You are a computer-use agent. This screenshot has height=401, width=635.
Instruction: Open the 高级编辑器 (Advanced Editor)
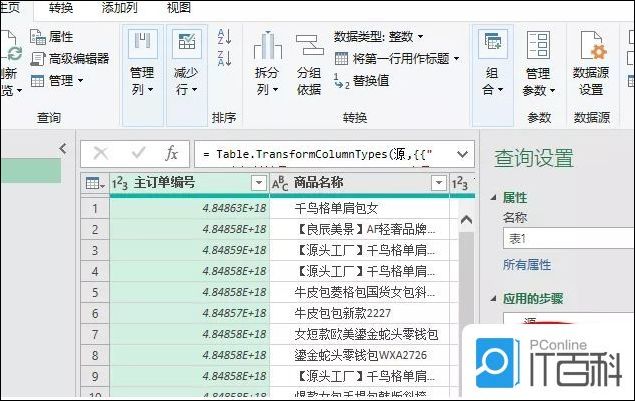70,58
